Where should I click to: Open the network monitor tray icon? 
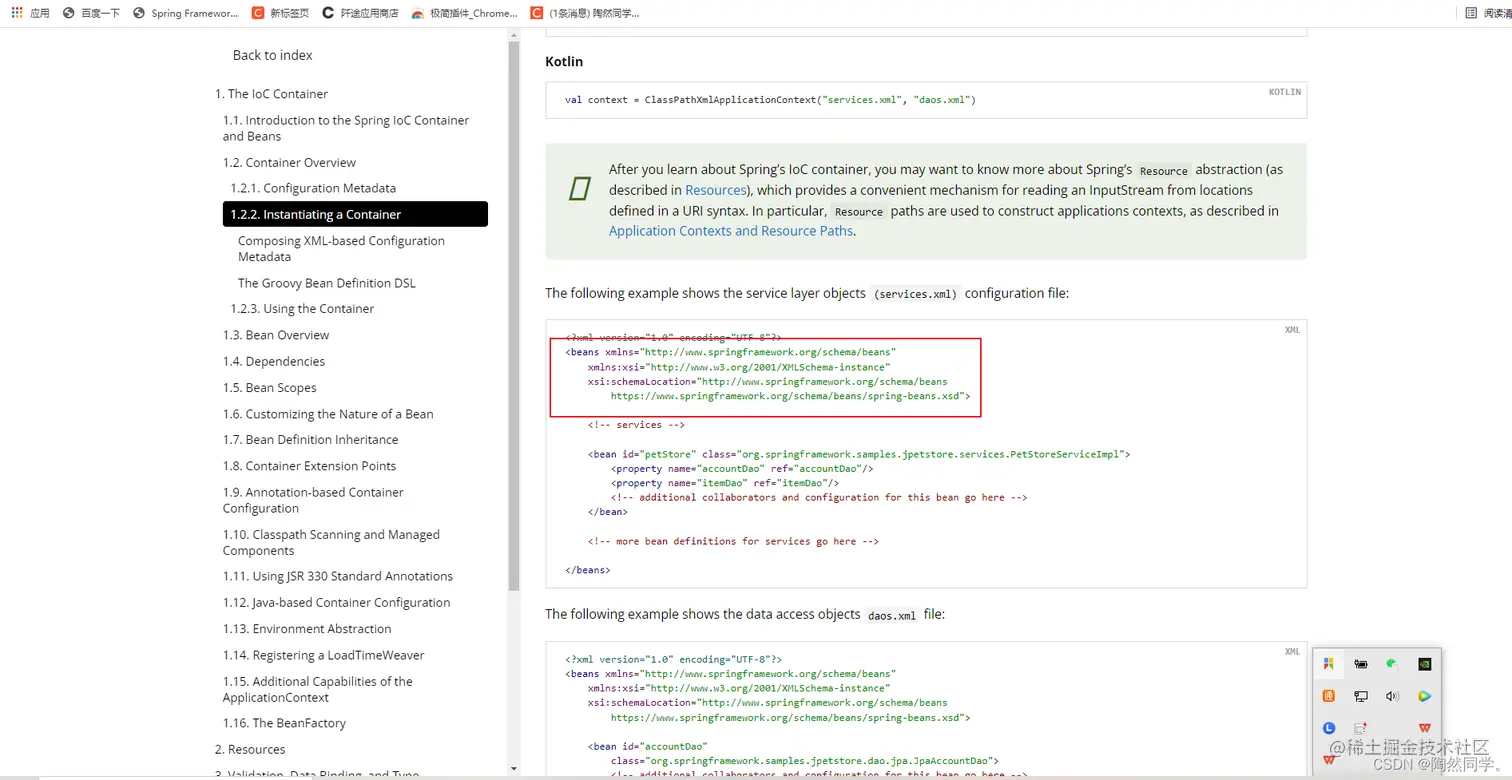[x=1361, y=696]
